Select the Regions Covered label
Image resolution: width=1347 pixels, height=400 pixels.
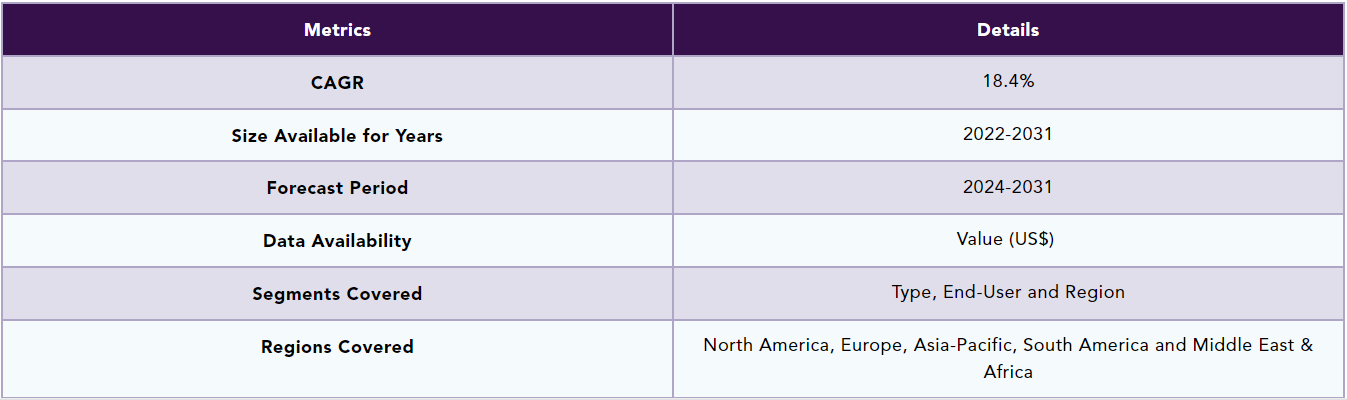(337, 347)
